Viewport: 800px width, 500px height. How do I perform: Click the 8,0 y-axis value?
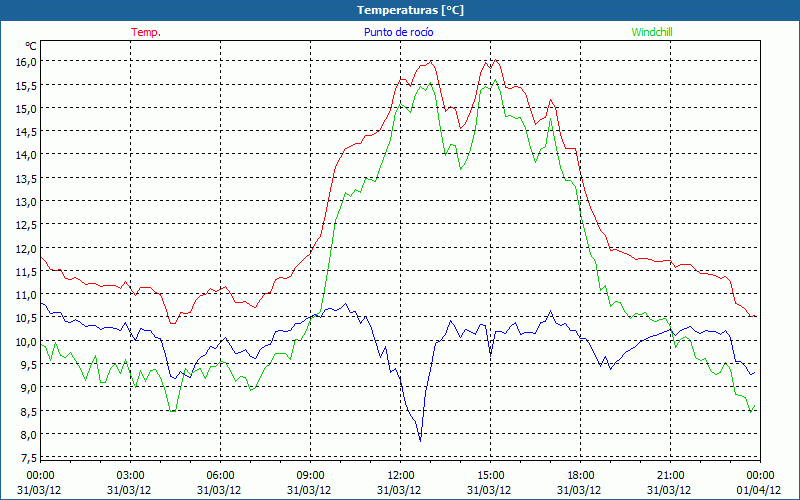(29, 434)
